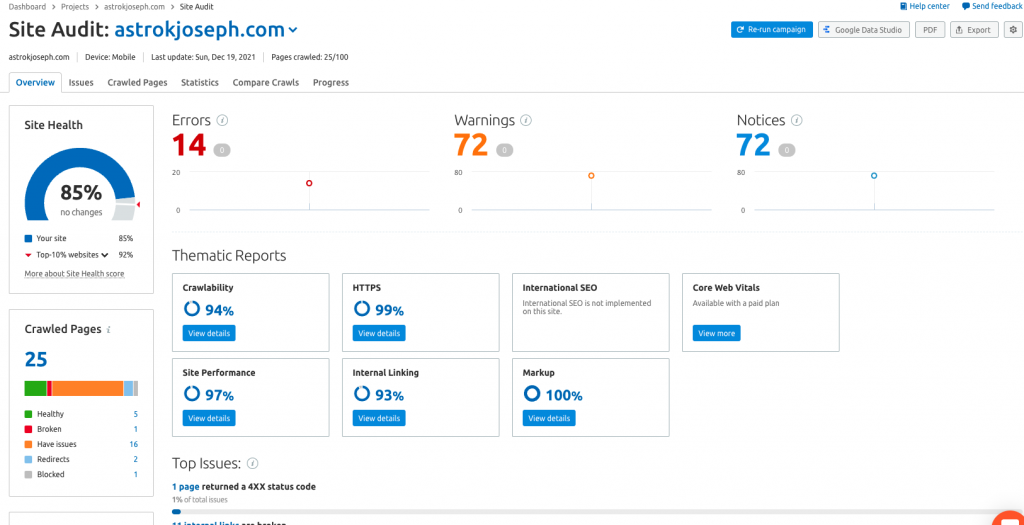Click the Warnings count 72
The width and height of the screenshot is (1024, 525).
tap(472, 145)
